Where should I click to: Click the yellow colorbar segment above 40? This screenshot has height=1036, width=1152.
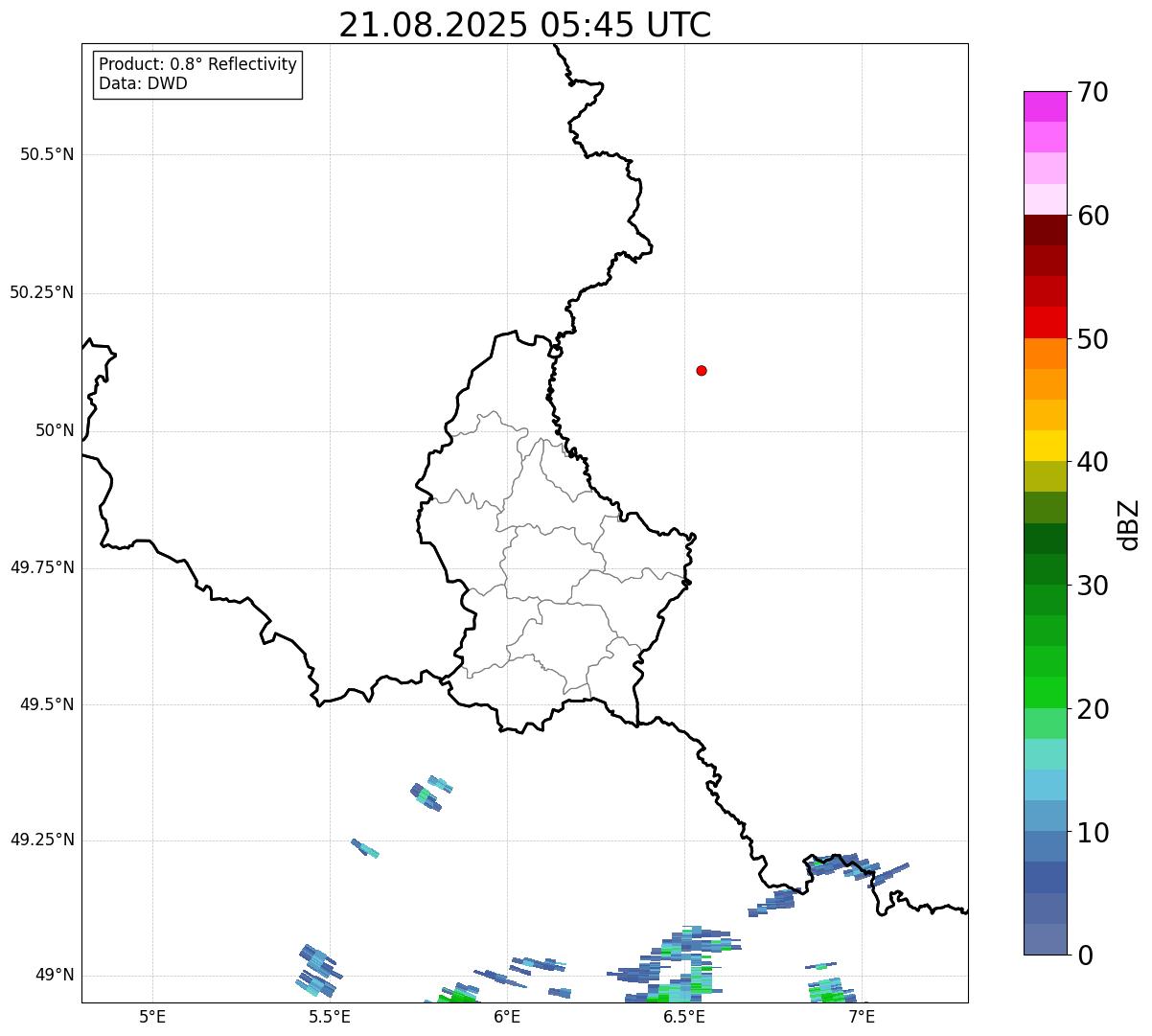[1046, 446]
